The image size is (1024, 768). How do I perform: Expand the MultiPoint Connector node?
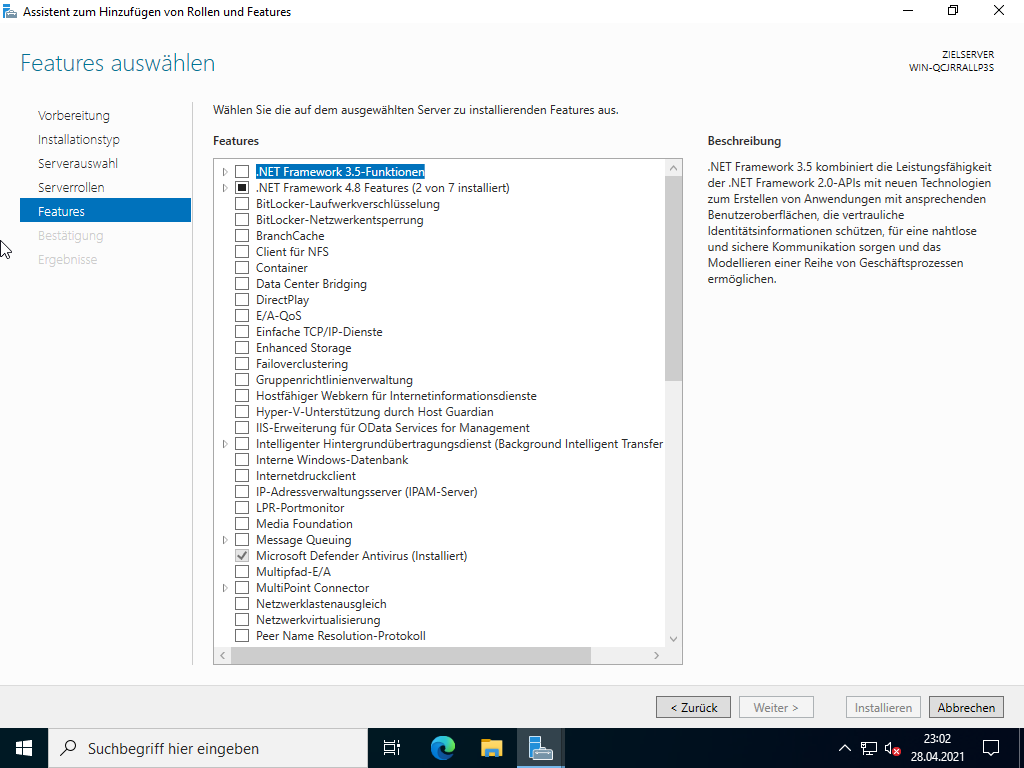click(x=225, y=588)
